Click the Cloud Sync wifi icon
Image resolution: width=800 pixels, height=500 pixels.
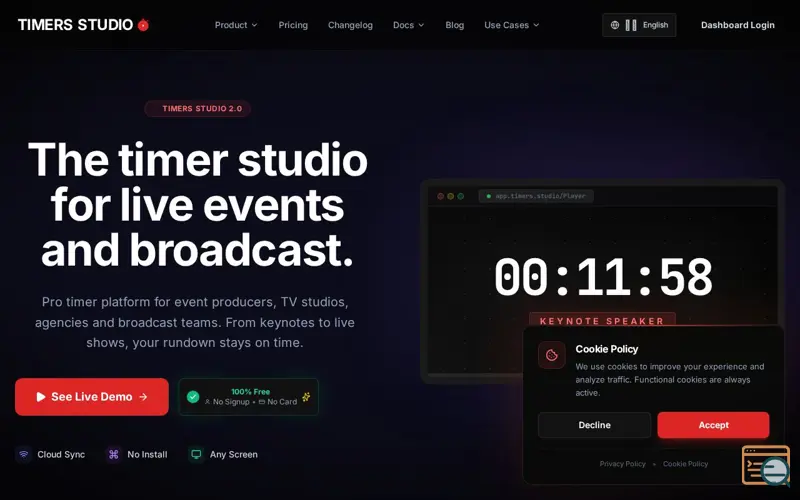[23, 454]
